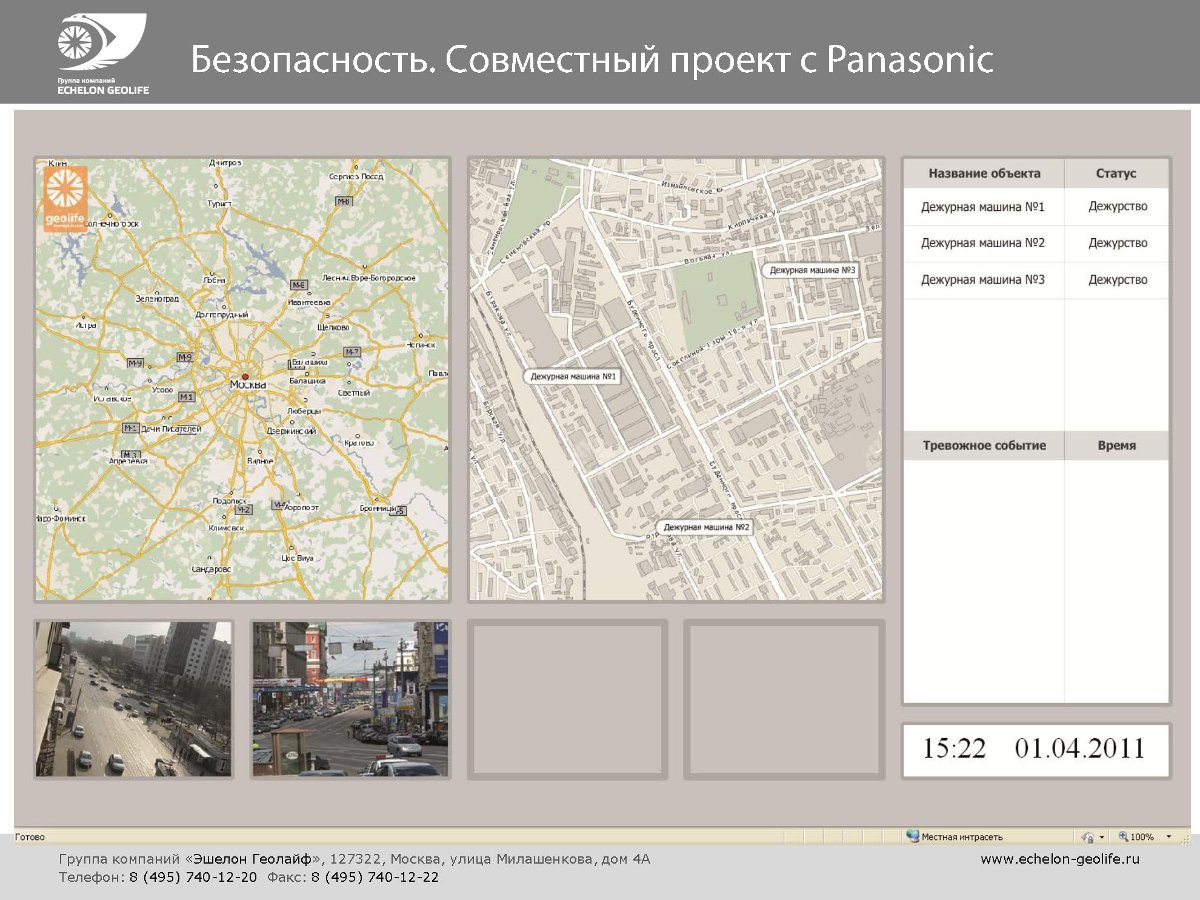Click the Тревожное событие column header
Image resolution: width=1200 pixels, height=900 pixels.
[x=984, y=445]
